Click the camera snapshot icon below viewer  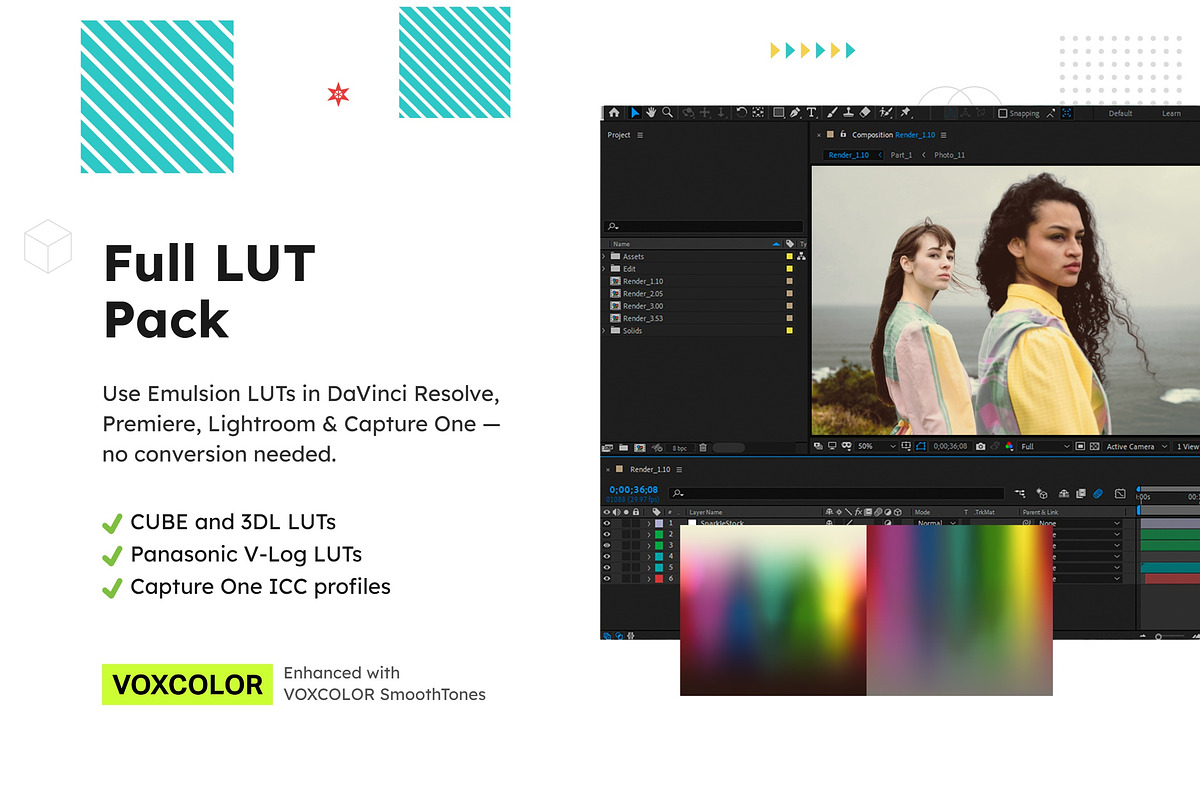[x=980, y=447]
